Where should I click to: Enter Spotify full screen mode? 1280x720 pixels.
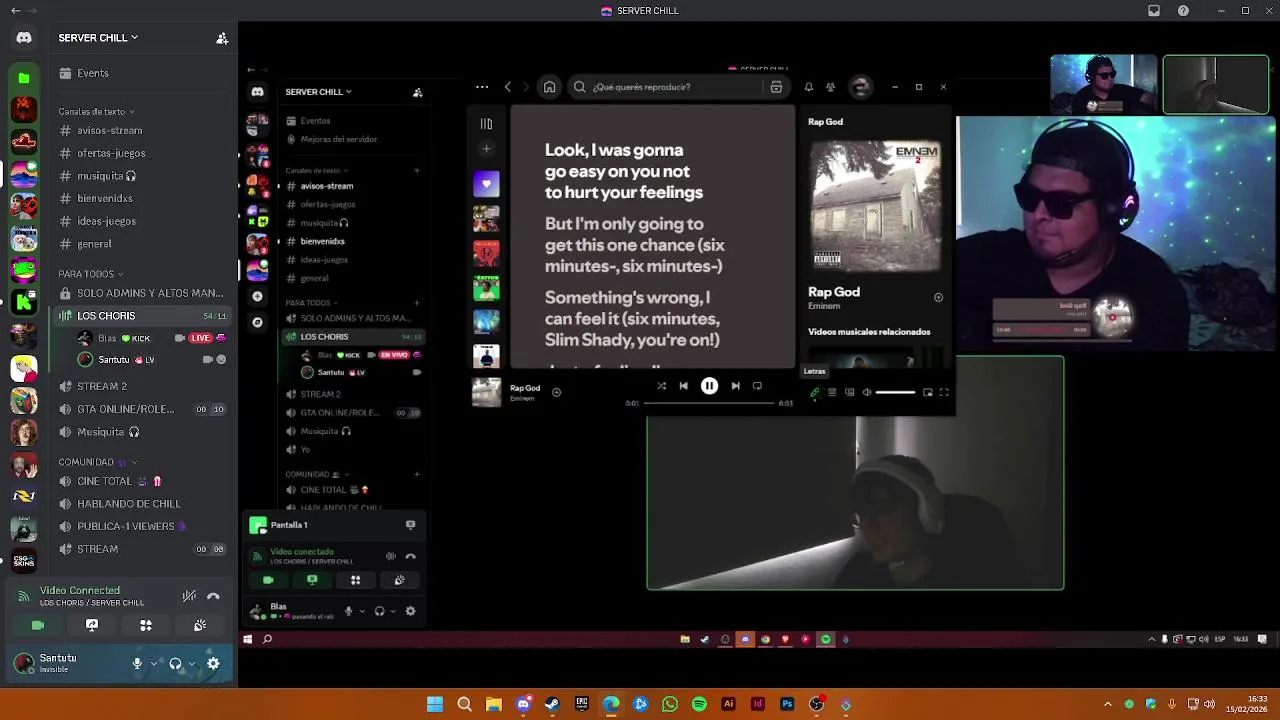click(944, 392)
